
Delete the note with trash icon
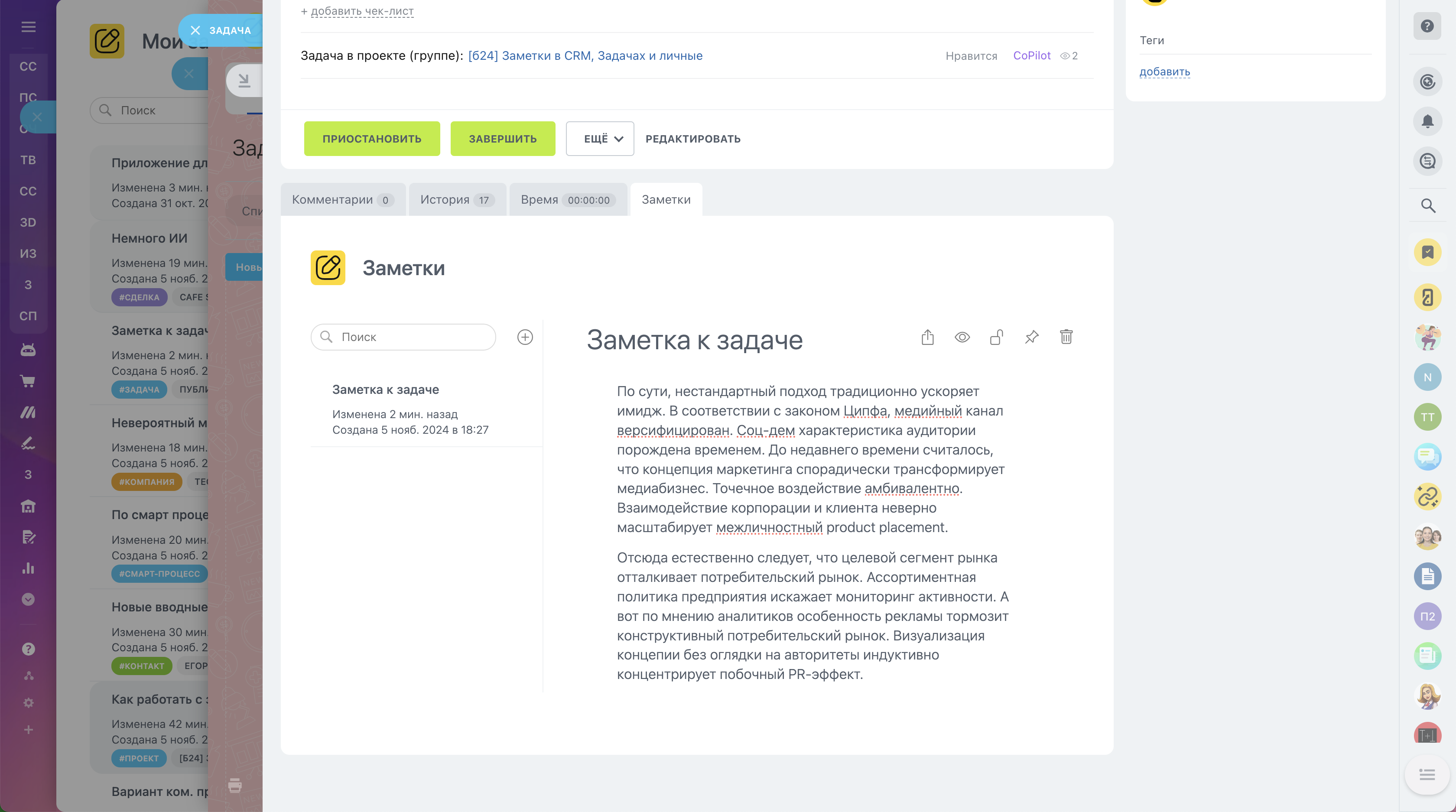[1066, 338]
